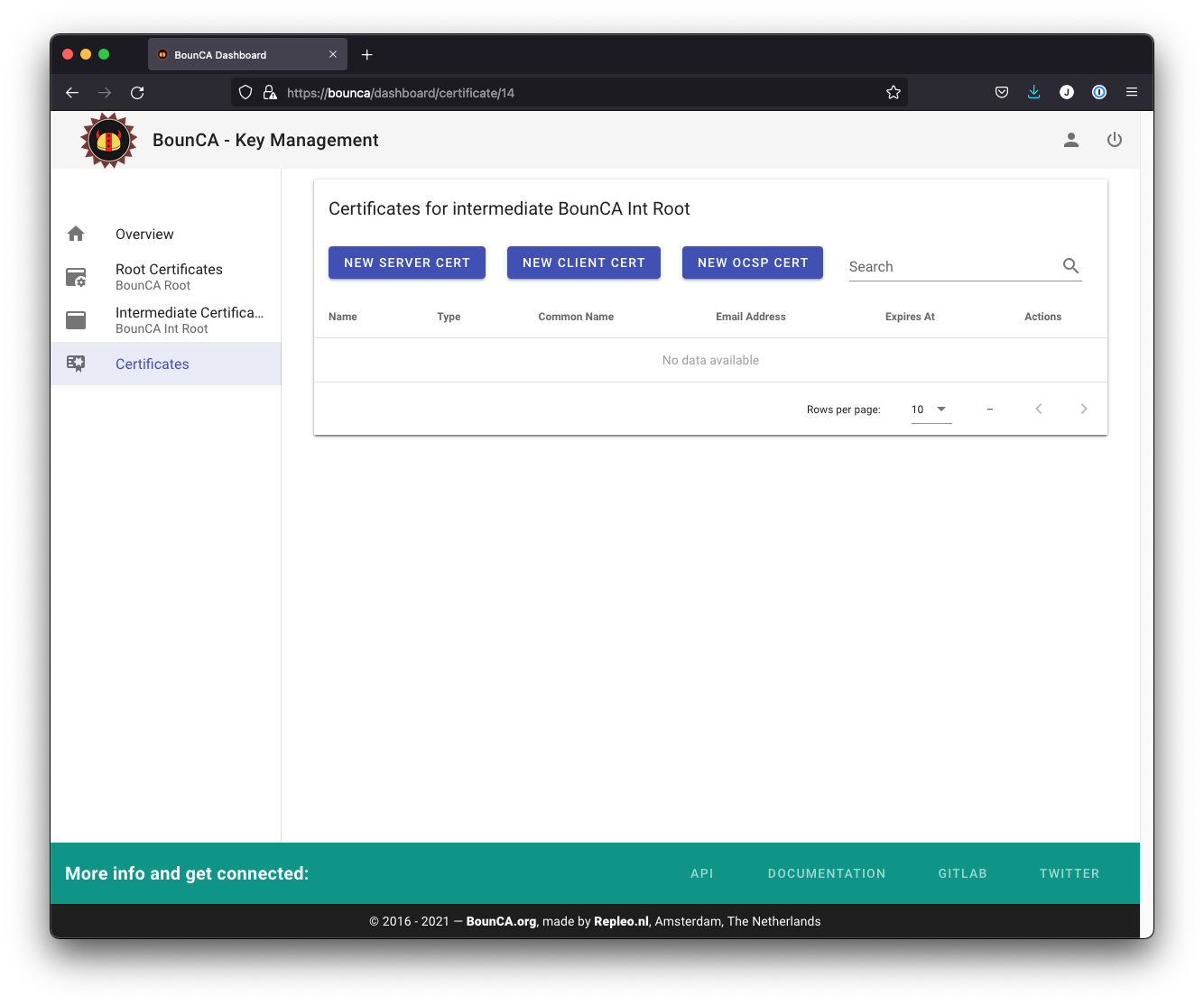Open the GITLAB footer link
This screenshot has width=1204, height=1005.
[962, 873]
